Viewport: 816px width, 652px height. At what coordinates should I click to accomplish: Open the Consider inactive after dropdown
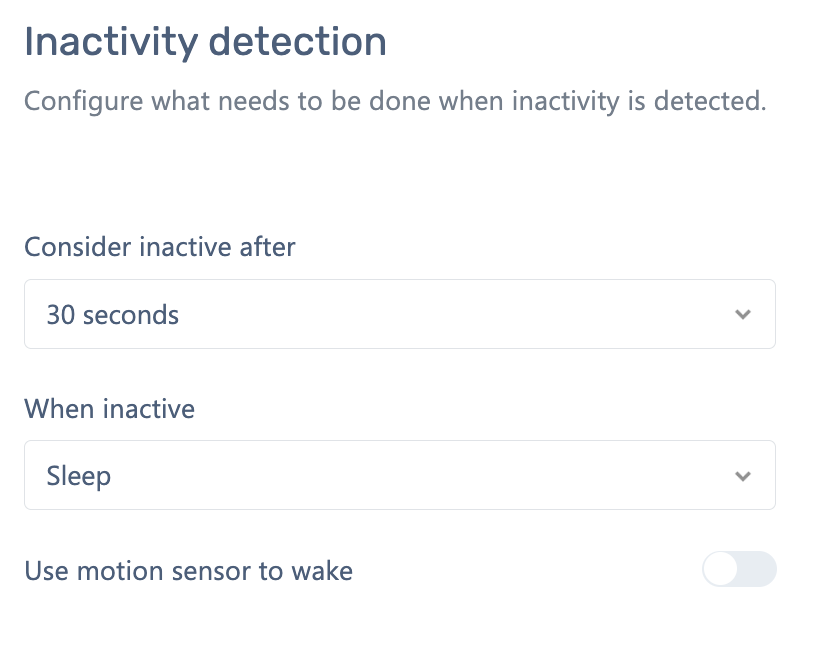(x=399, y=315)
